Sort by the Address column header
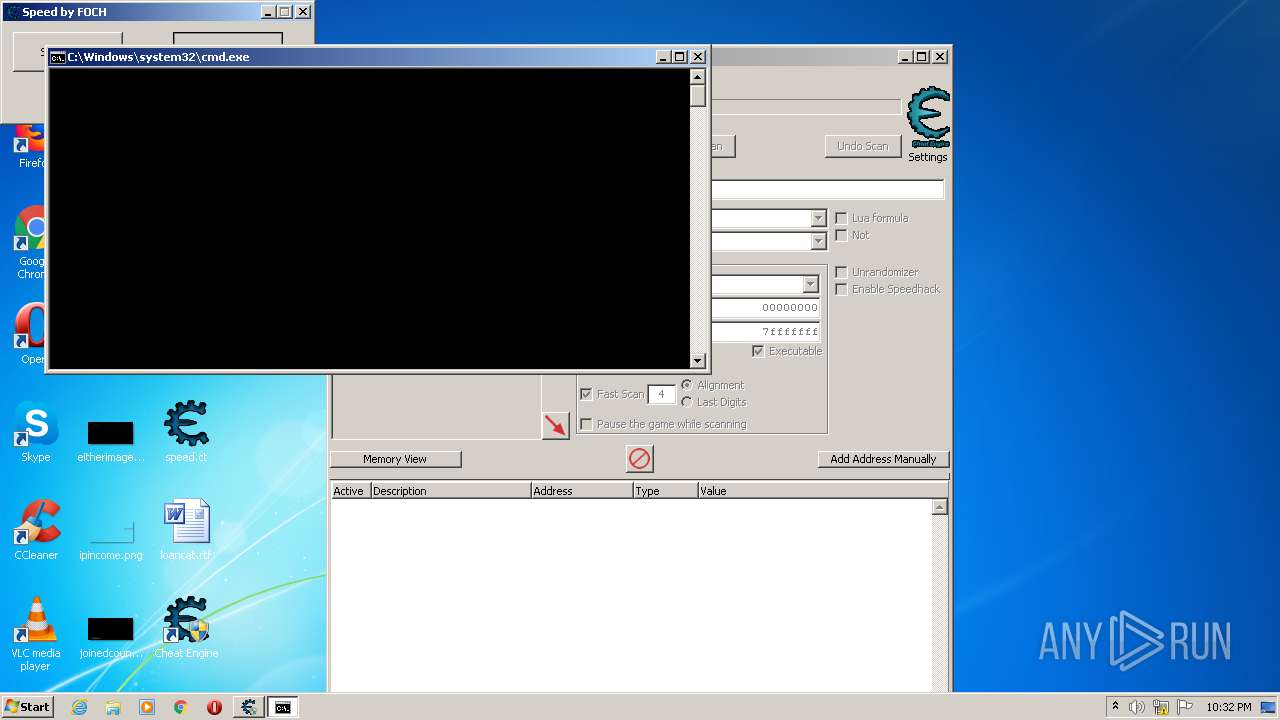Viewport: 1280px width, 720px height. 582,491
